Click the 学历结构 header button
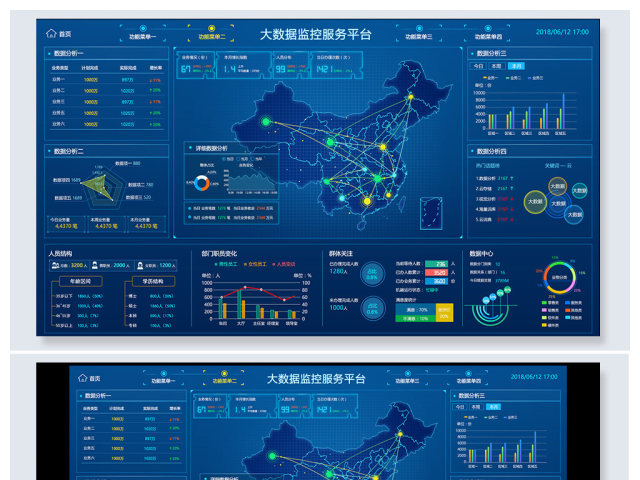Image resolution: width=640 pixels, height=480 pixels. click(x=149, y=282)
